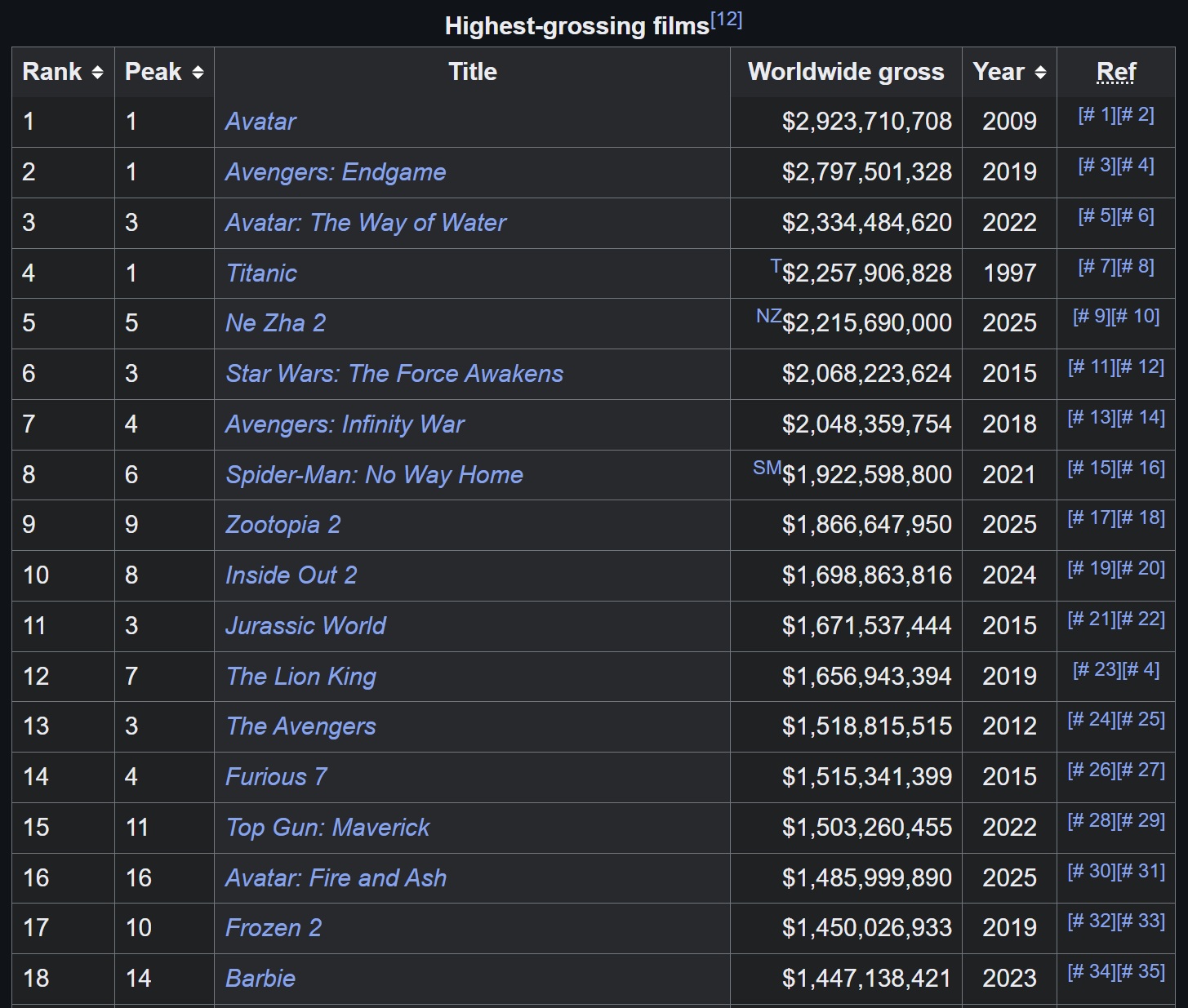Open Star Wars: The Force Awakens link
Image resolution: width=1188 pixels, height=1008 pixels.
coord(394,374)
